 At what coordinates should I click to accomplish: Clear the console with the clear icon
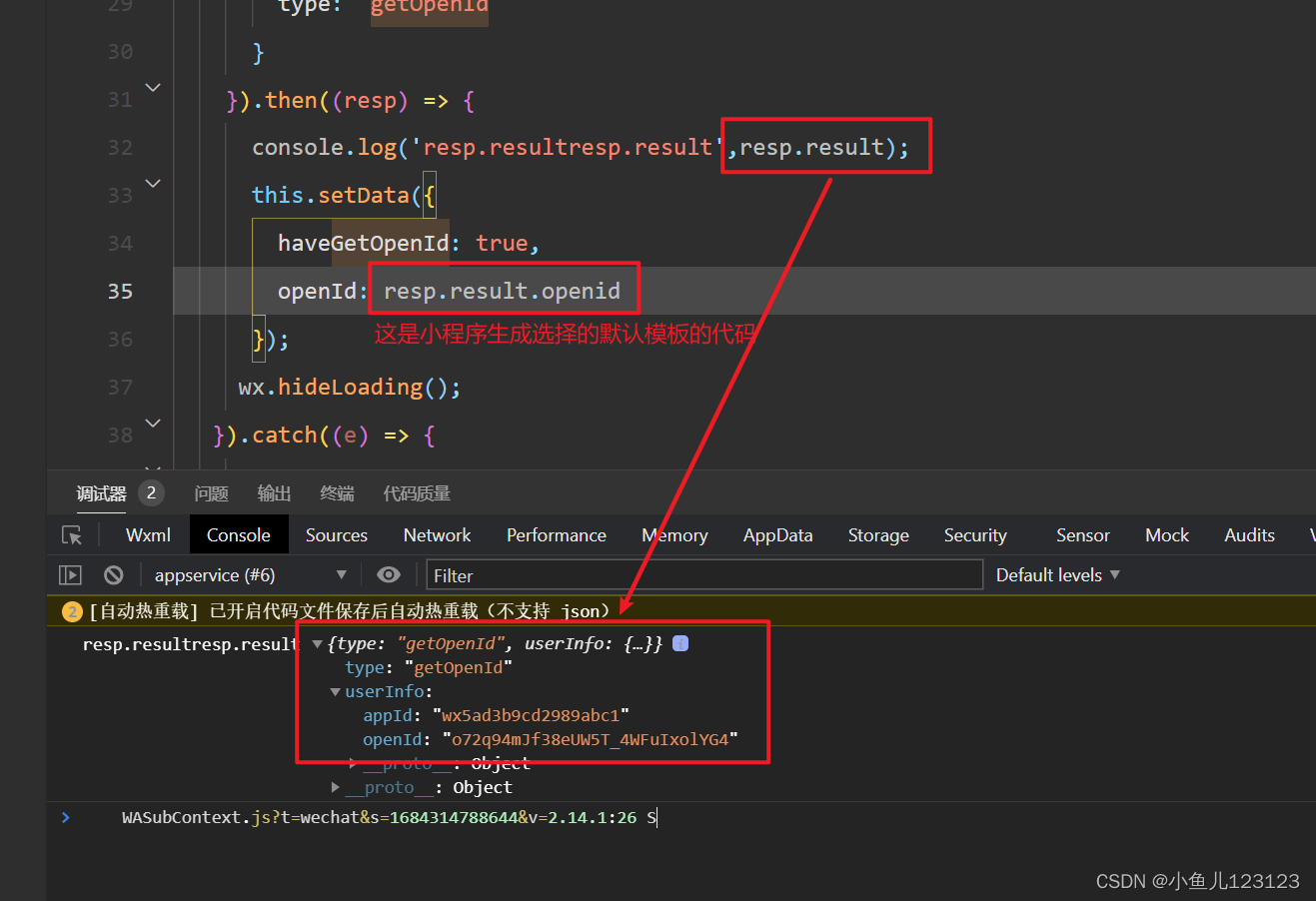[x=113, y=574]
